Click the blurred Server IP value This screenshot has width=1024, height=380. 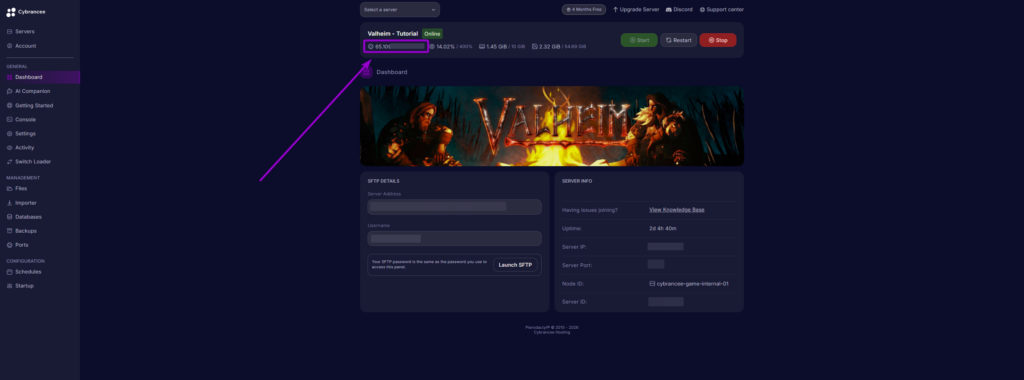[665, 247]
